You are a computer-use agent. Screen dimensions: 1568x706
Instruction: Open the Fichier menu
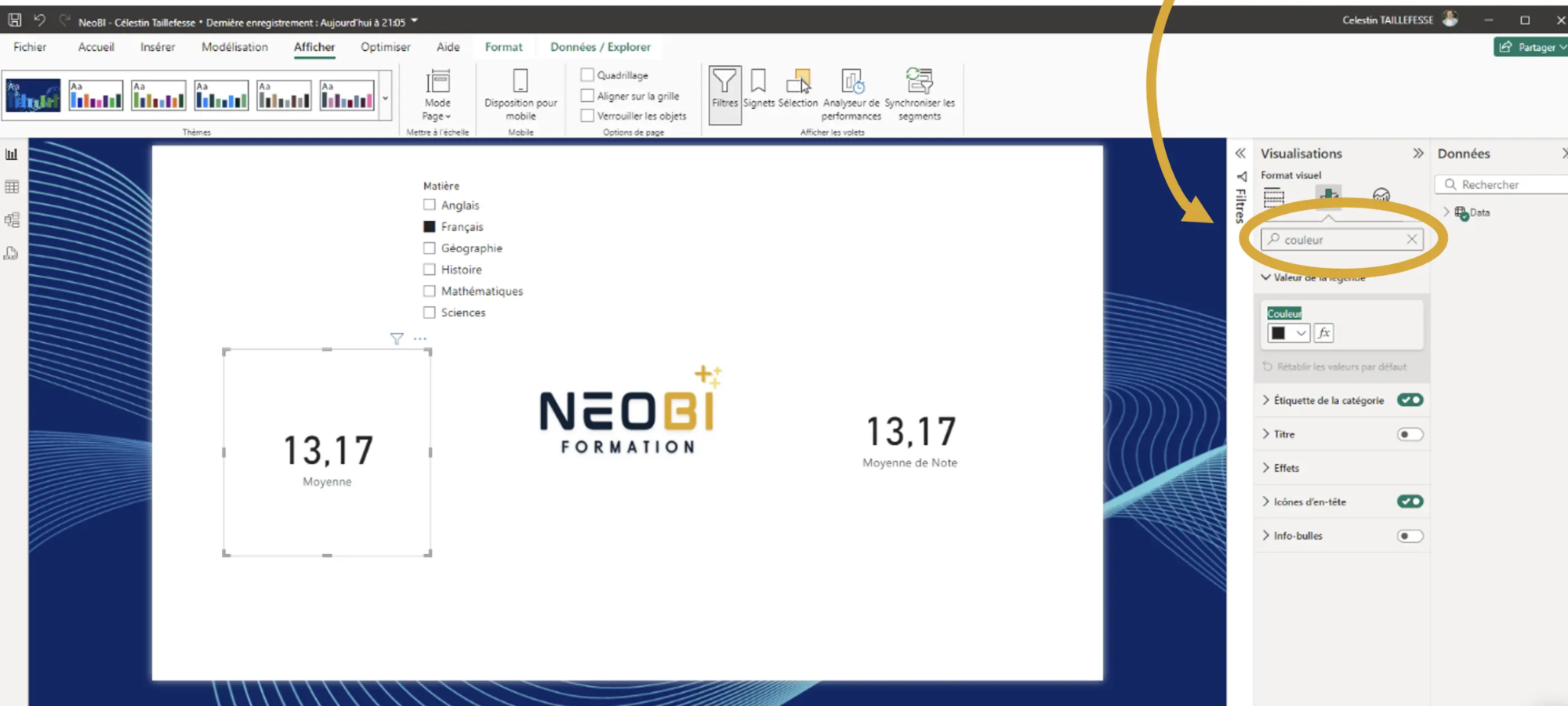[30, 47]
